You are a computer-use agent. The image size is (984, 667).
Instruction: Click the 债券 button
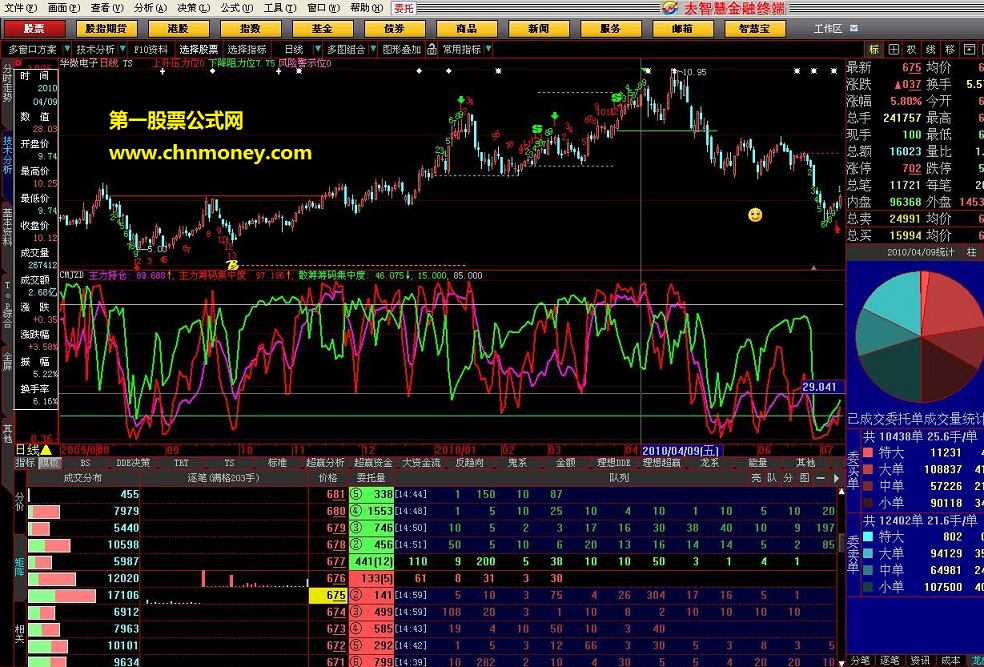coord(394,29)
